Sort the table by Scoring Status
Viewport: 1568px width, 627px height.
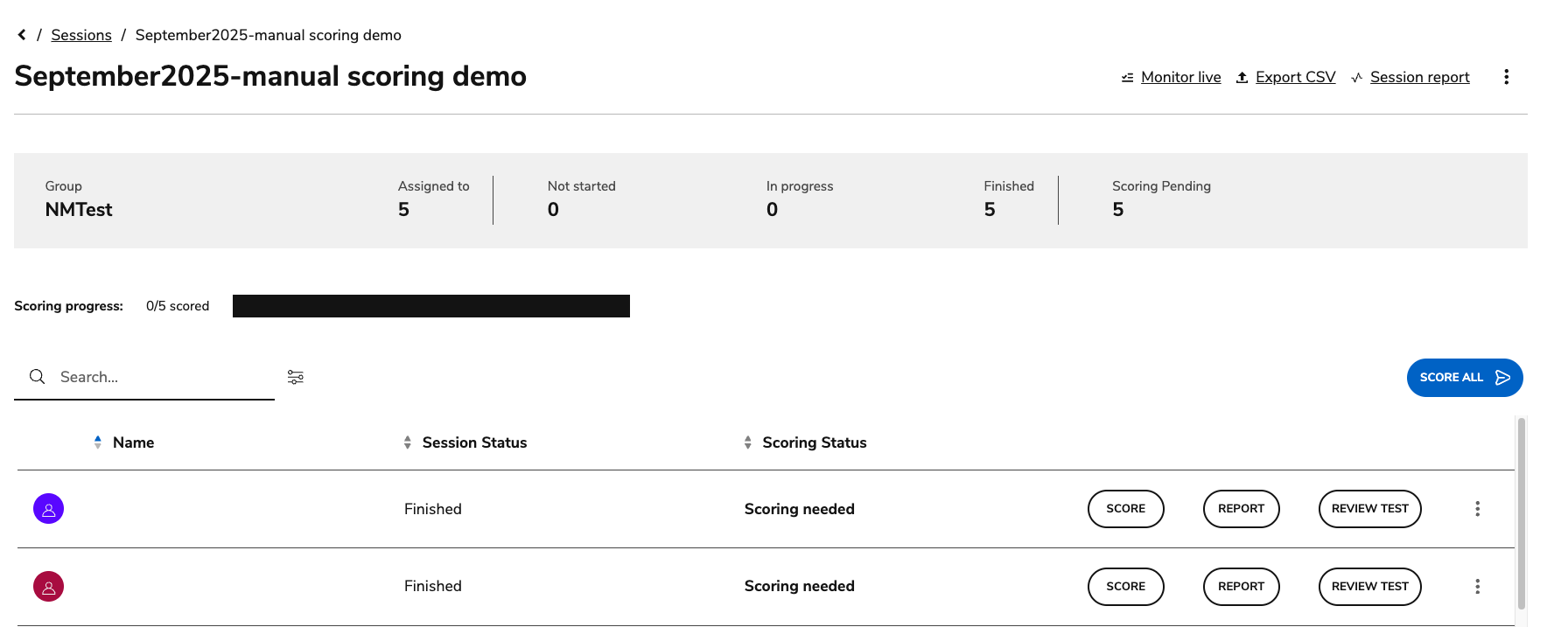click(748, 442)
